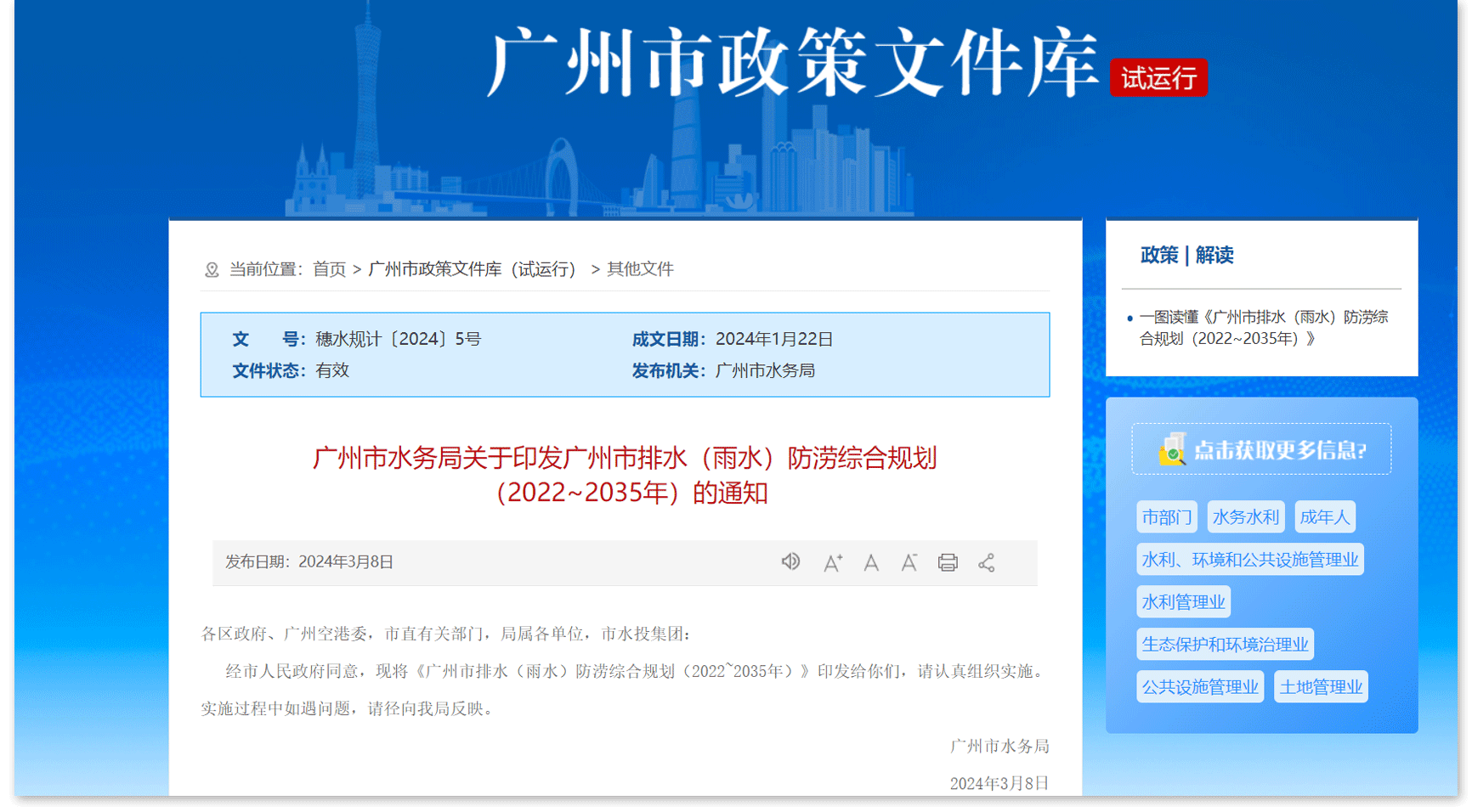
Task: Open the 一图读懂 policy interpretation link
Action: [x=1263, y=328]
